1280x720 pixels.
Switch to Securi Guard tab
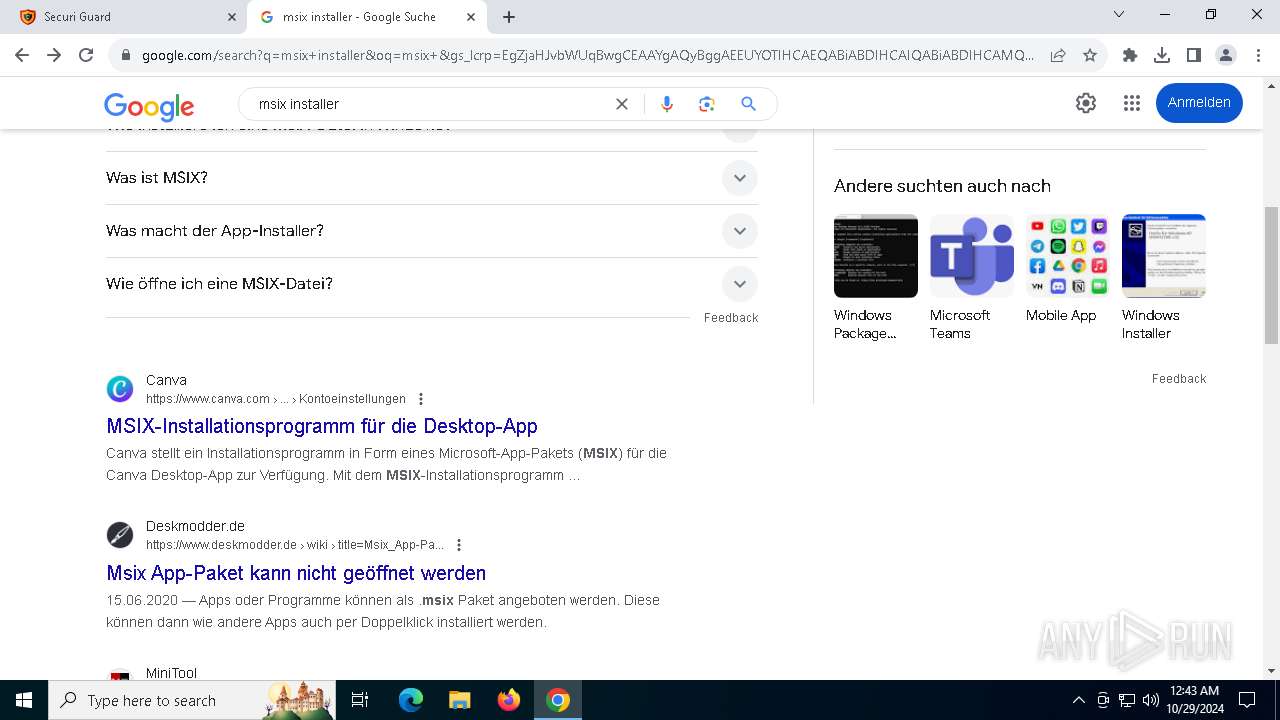[x=125, y=17]
